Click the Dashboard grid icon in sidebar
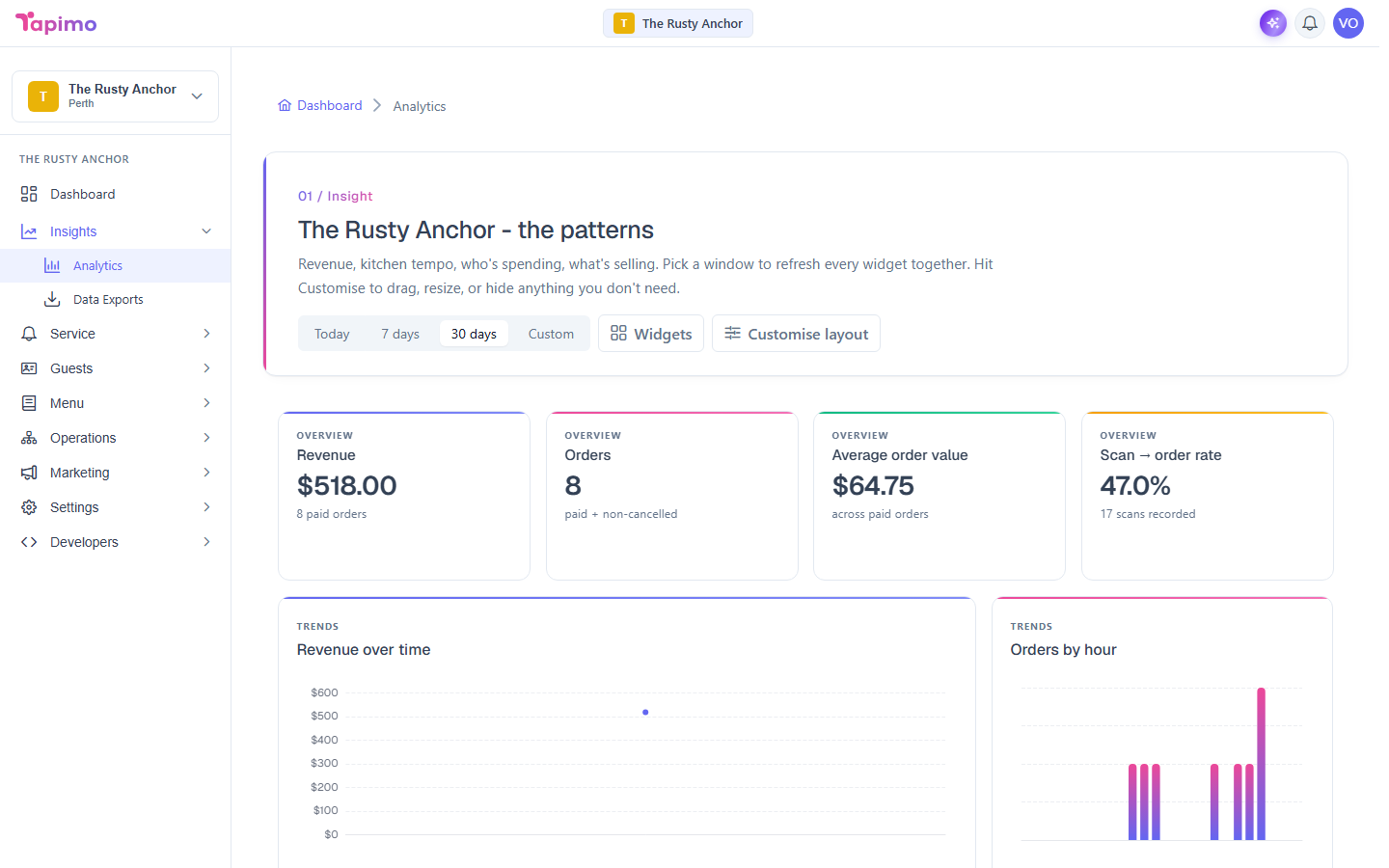1389x868 pixels. 29,194
